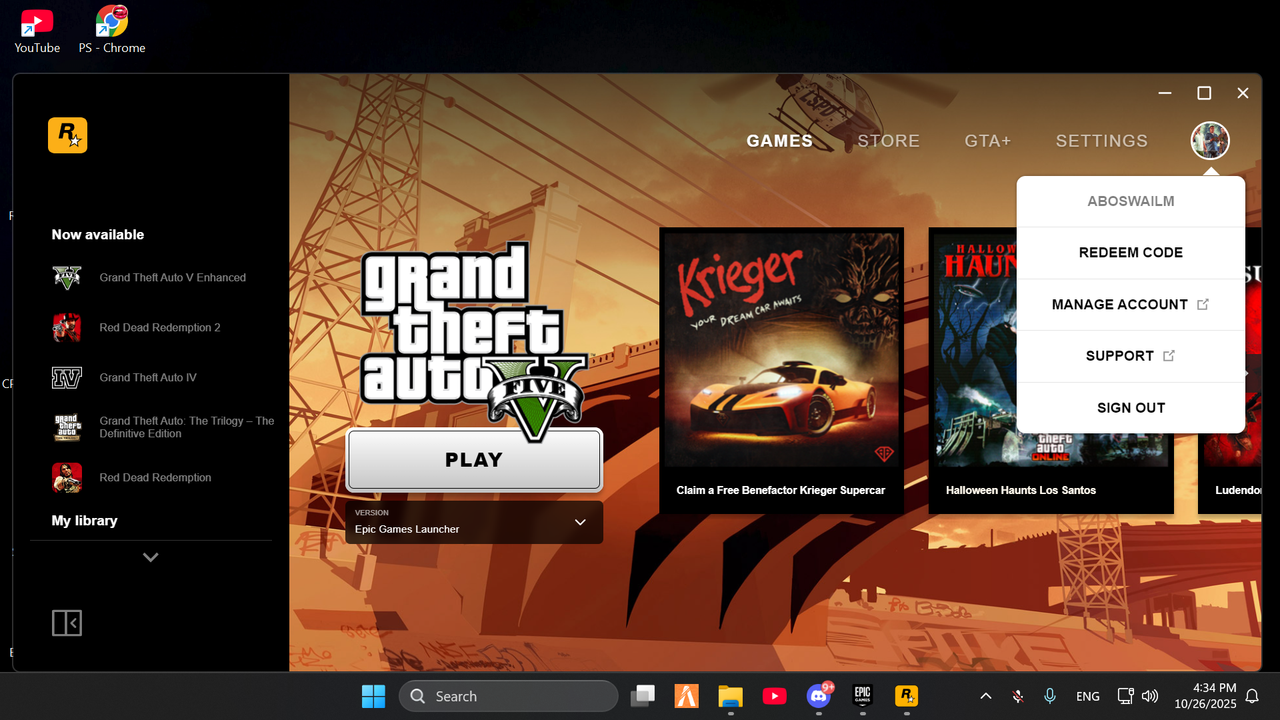
Task: Open the Version dropdown for Epic Games Launcher
Action: click(x=474, y=522)
